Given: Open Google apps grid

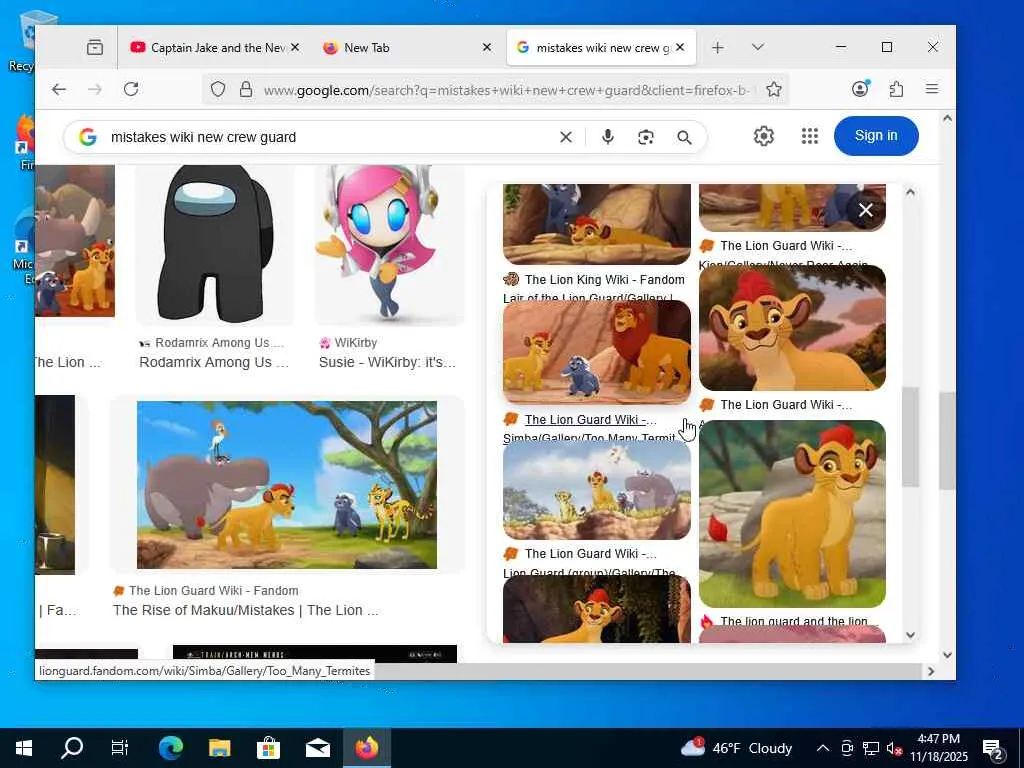Looking at the screenshot, I should (810, 136).
